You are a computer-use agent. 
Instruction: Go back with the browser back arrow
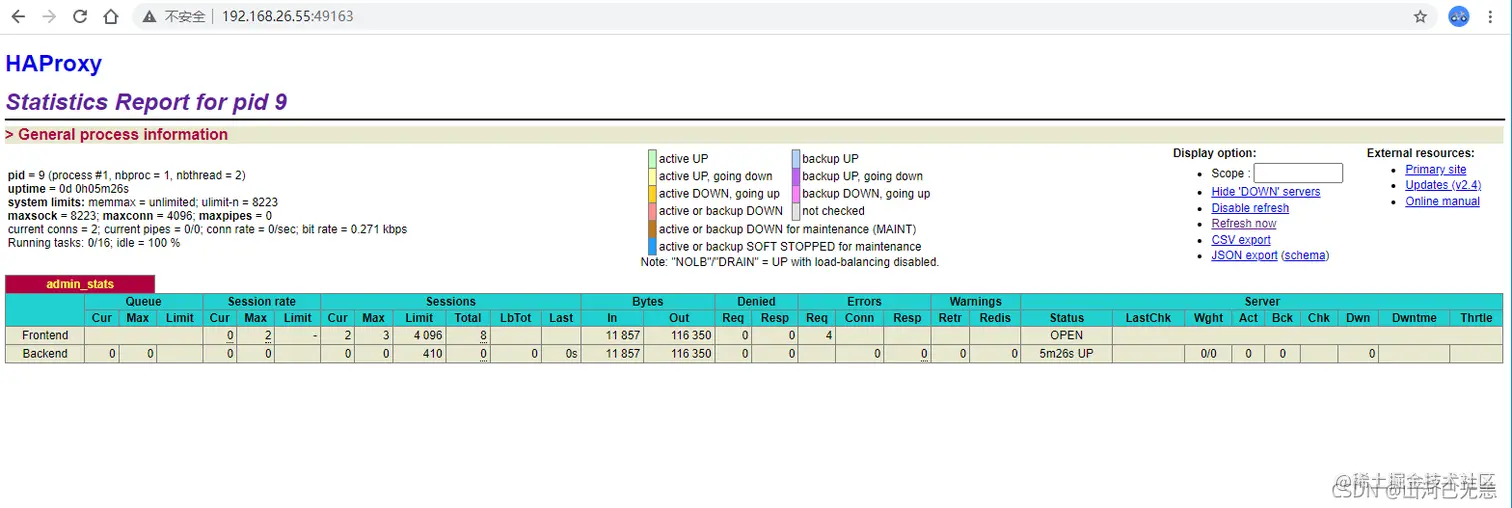(18, 16)
